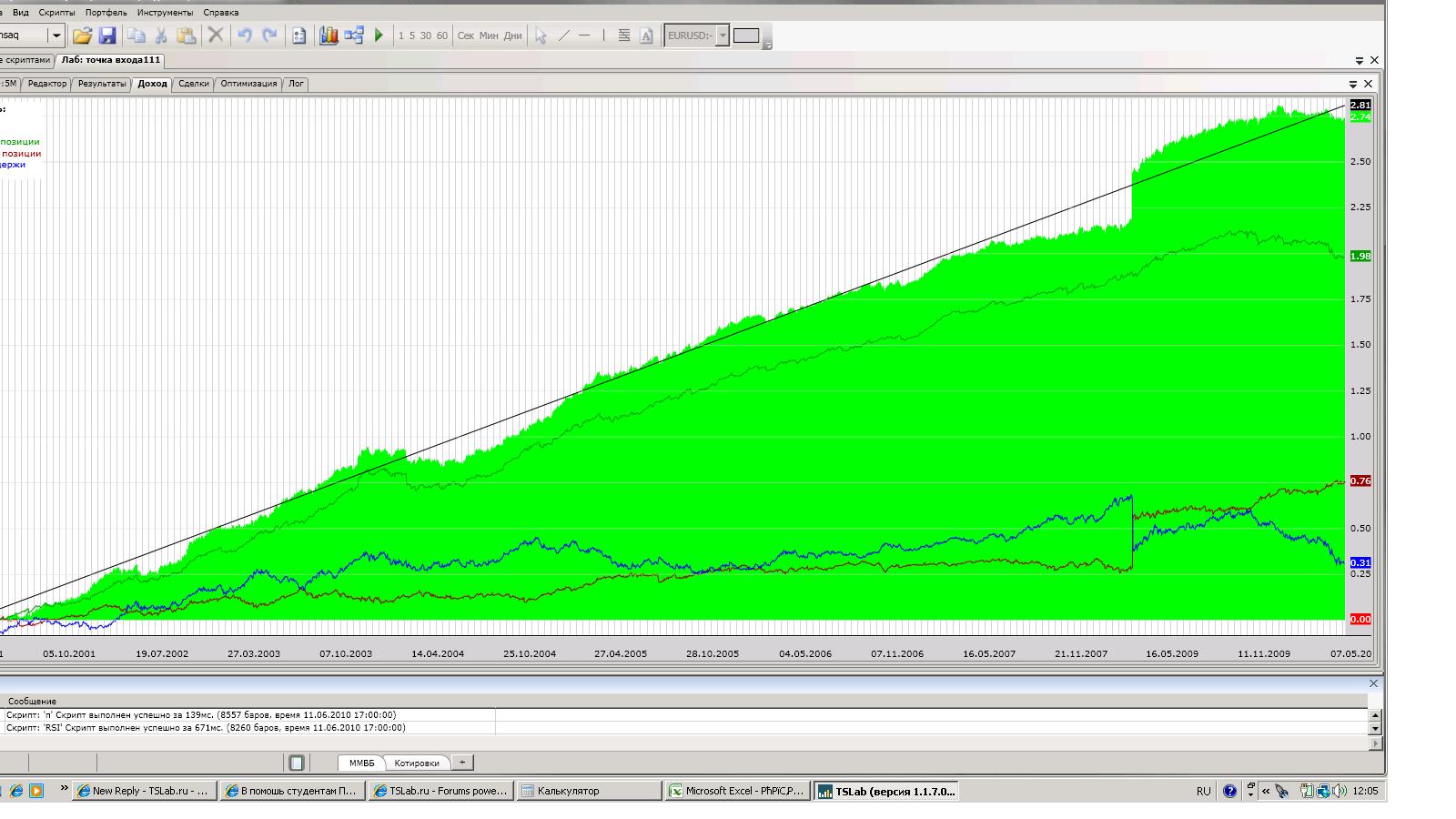Image resolution: width=1456 pixels, height=819 pixels.
Task: Save the script with the floppy disk icon
Action: (107, 35)
